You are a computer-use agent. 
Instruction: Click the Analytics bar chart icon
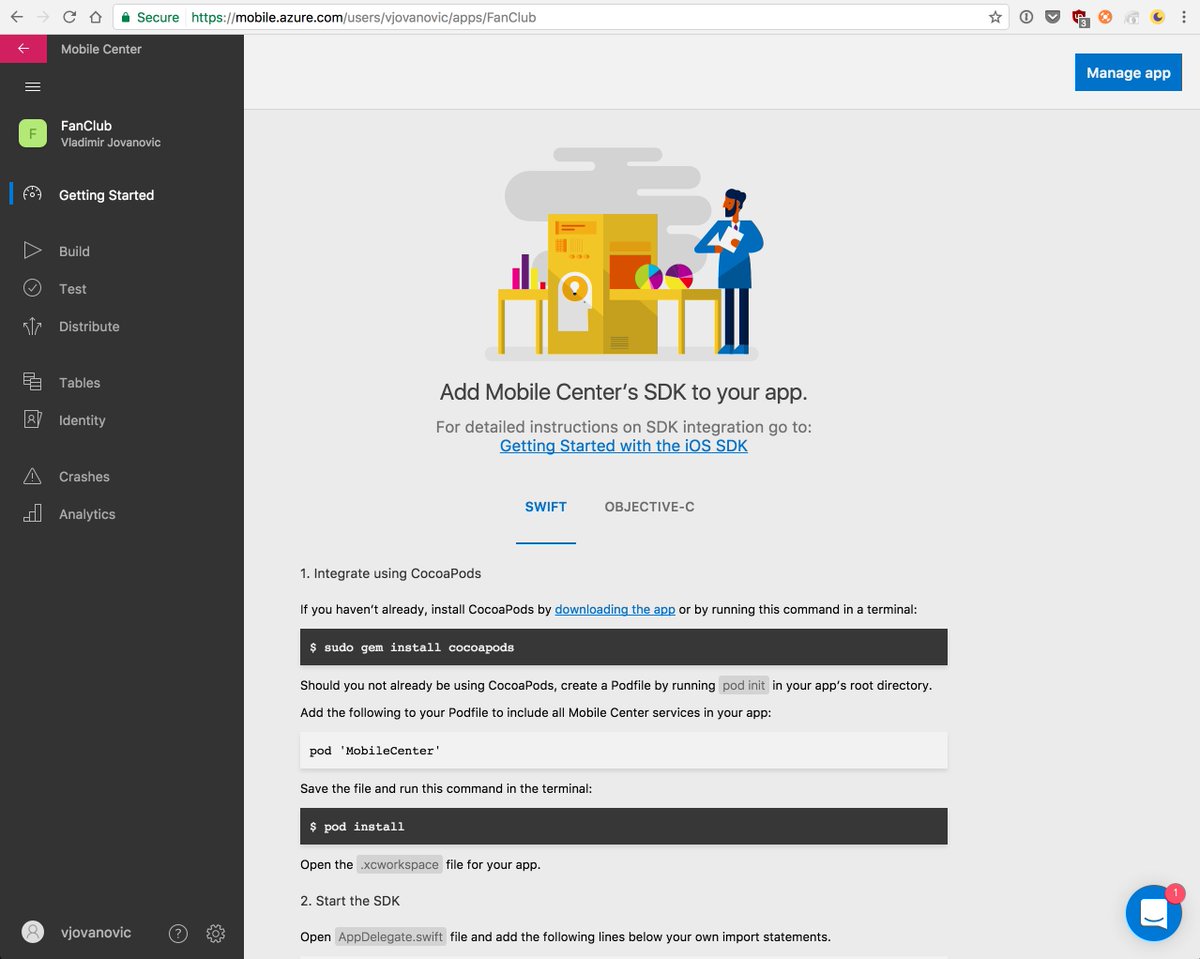[x=32, y=514]
